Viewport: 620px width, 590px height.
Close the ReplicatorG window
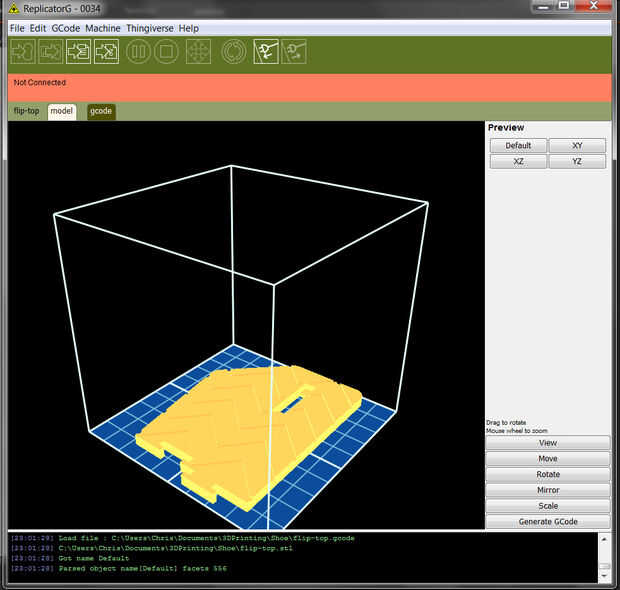[593, 6]
